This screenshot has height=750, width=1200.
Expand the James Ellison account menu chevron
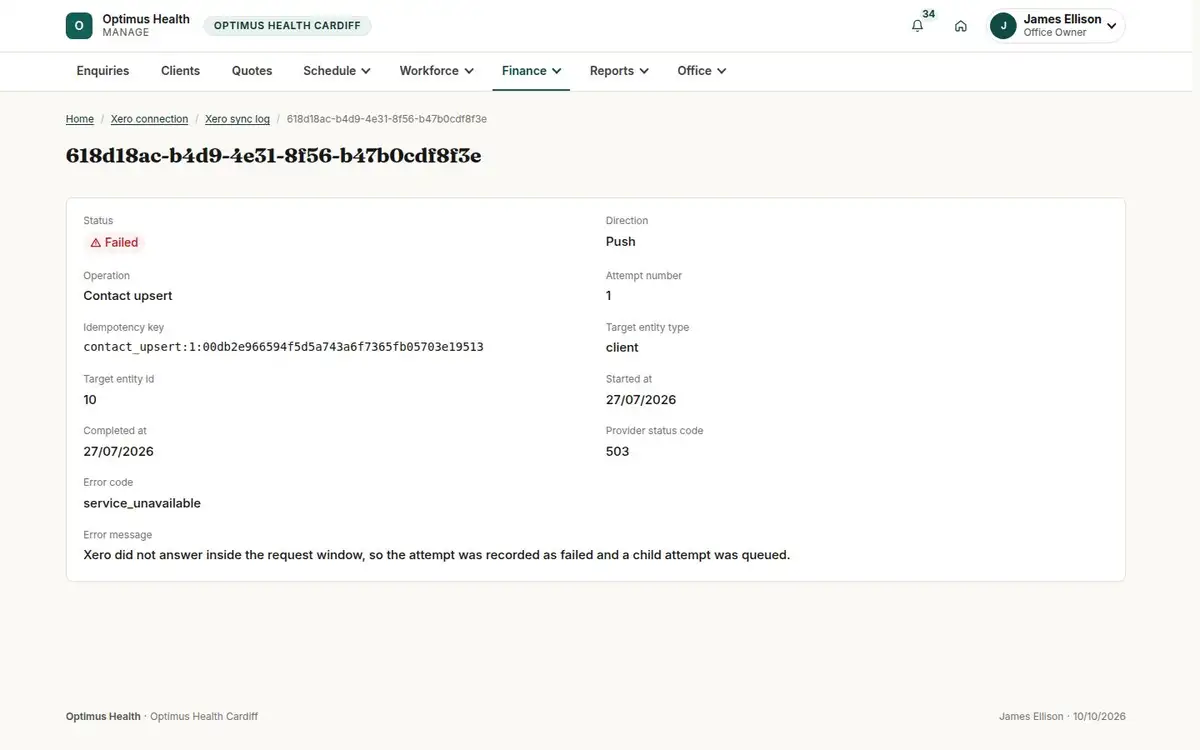pyautogui.click(x=1111, y=26)
